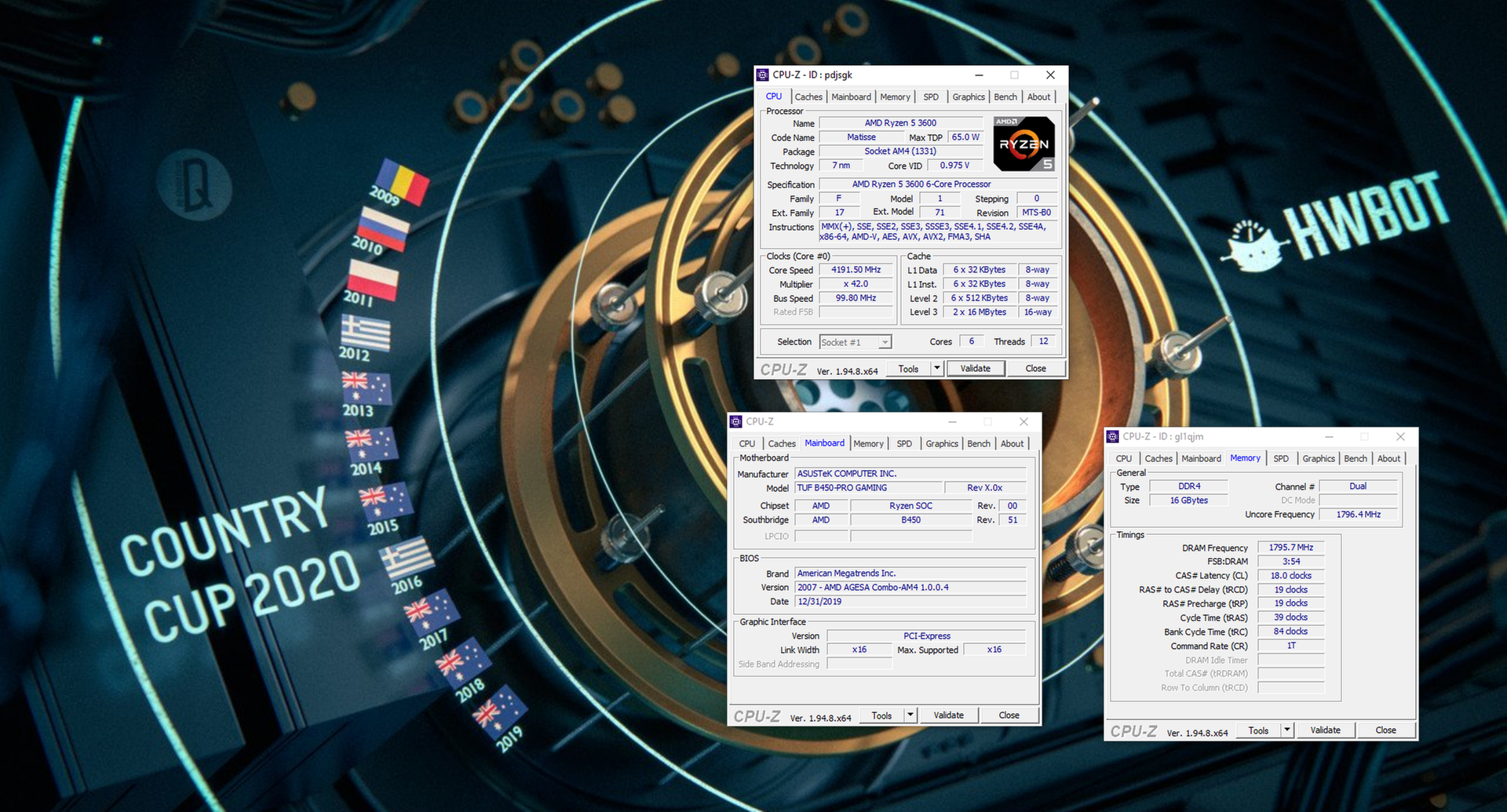Select SPD tab in gl1qjm window

[x=1281, y=459]
